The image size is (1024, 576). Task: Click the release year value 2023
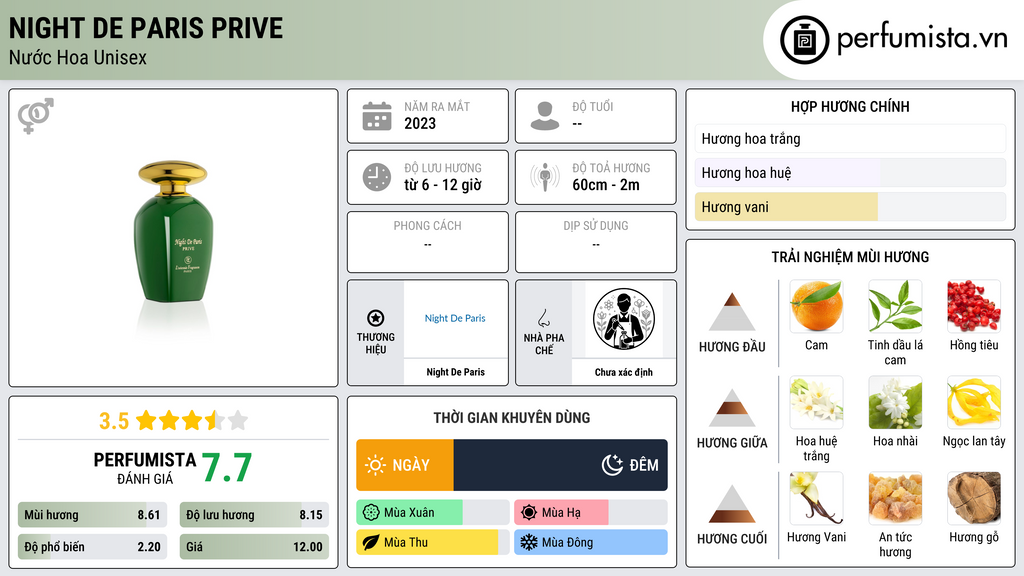tap(420, 123)
